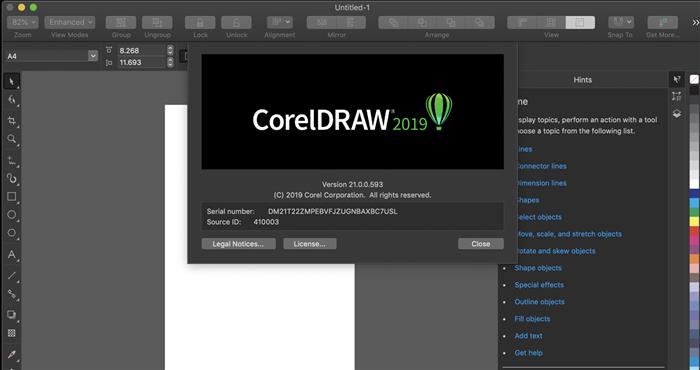The image size is (700, 370).
Task: Open the Snap To dropdown
Action: tap(621, 22)
